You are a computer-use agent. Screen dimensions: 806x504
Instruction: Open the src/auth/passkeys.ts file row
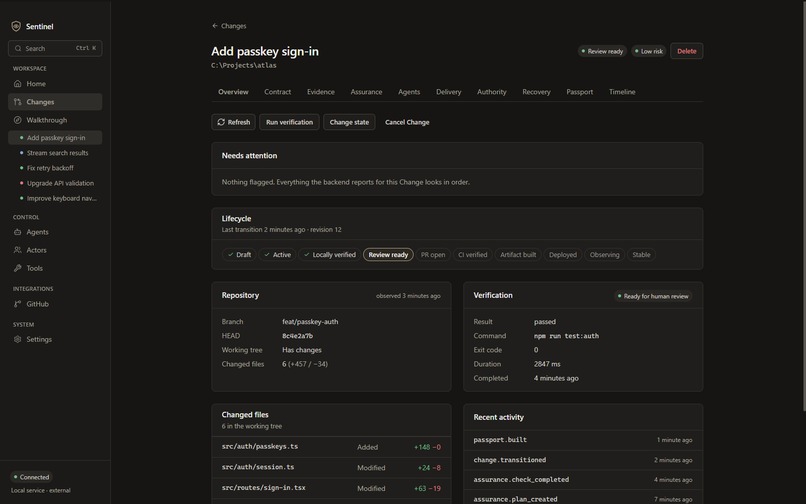pos(331,447)
